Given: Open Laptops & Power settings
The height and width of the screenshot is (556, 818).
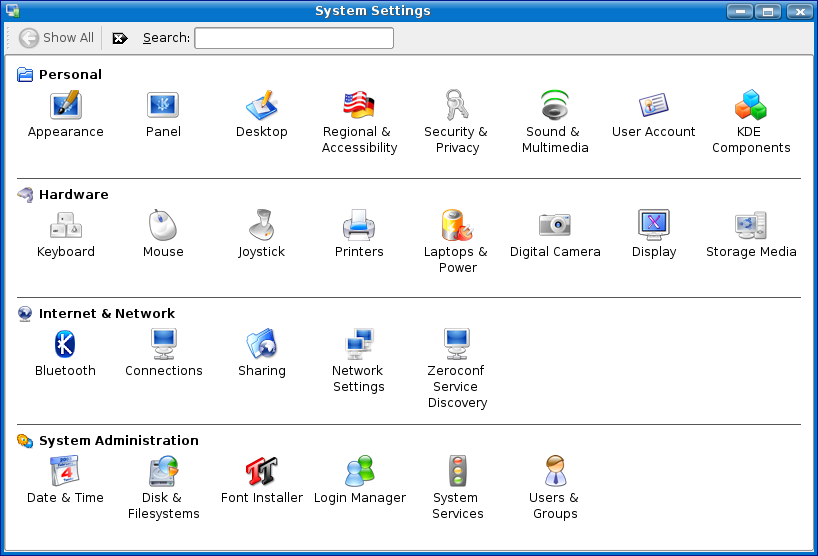Looking at the screenshot, I should coord(456,225).
